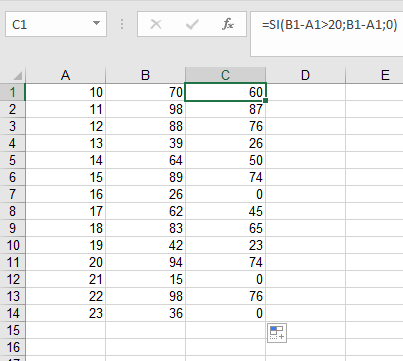Select row 9 header
403x361 pixels.
coord(12,228)
